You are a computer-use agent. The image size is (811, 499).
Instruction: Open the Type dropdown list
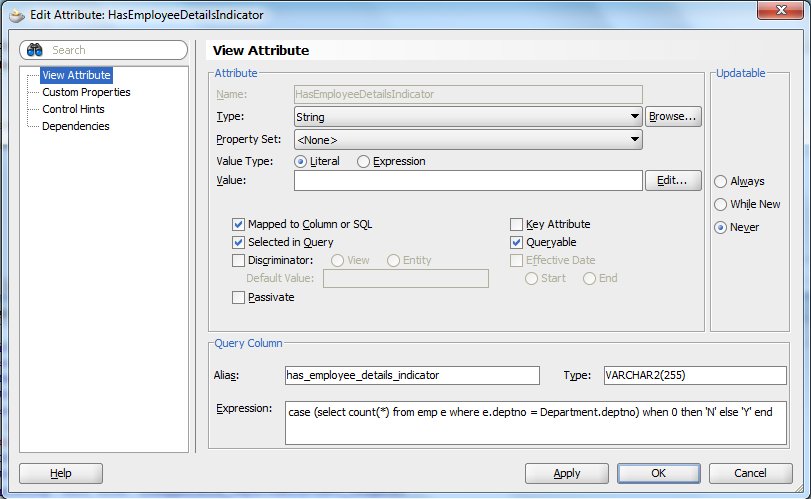tap(635, 117)
